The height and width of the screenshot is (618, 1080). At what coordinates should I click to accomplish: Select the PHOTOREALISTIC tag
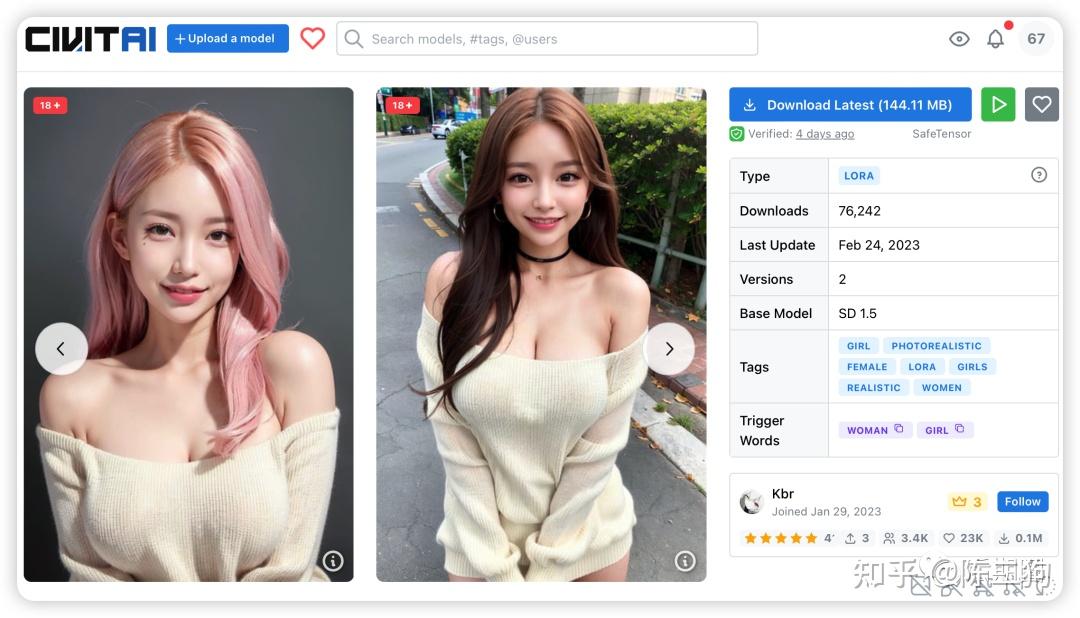pyautogui.click(x=937, y=345)
